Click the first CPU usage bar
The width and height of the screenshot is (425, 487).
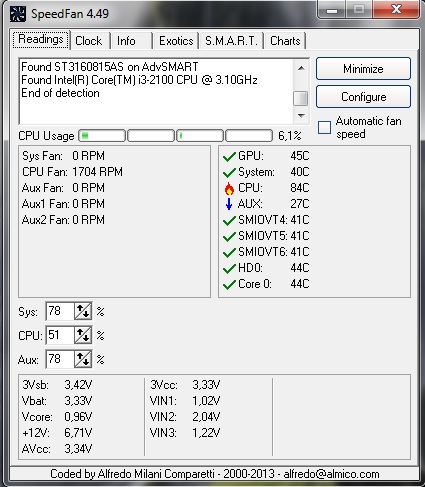(102, 136)
